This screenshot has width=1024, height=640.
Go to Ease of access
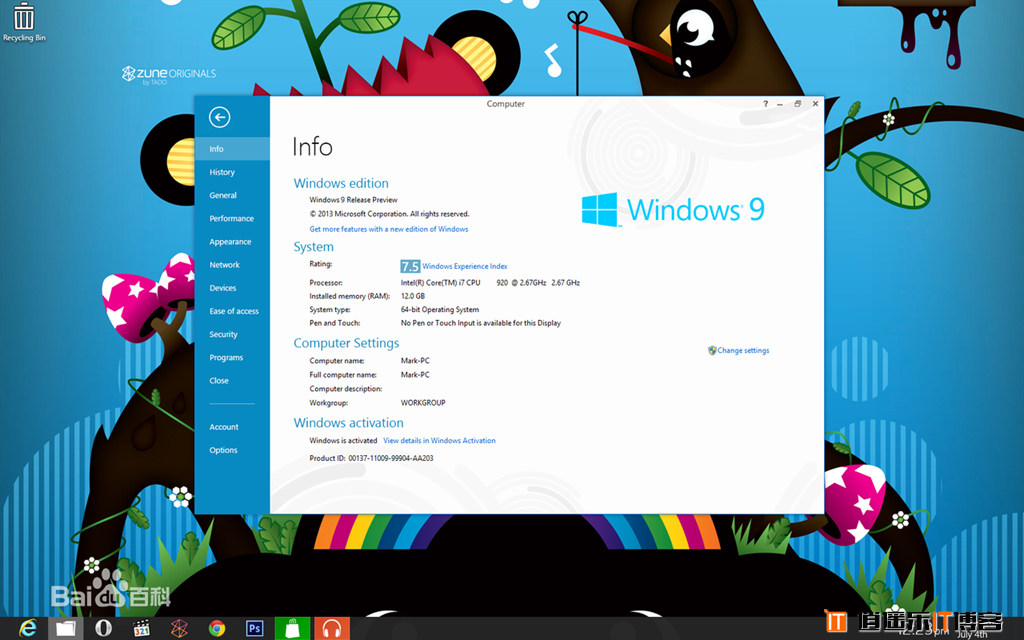(232, 311)
